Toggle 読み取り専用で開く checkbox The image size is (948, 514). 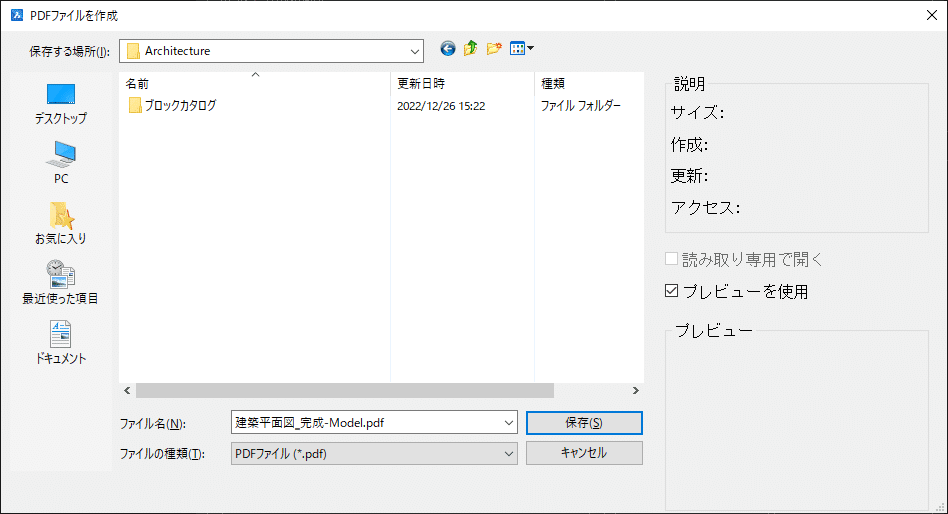point(671,259)
